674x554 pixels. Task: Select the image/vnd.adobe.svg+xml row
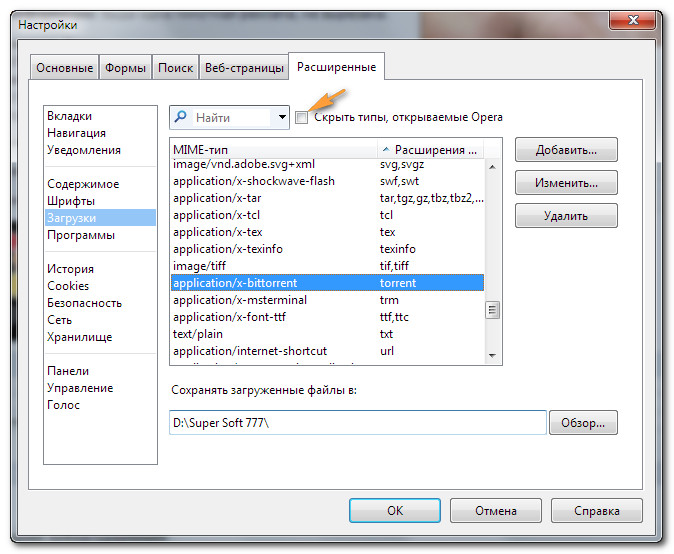(x=328, y=164)
